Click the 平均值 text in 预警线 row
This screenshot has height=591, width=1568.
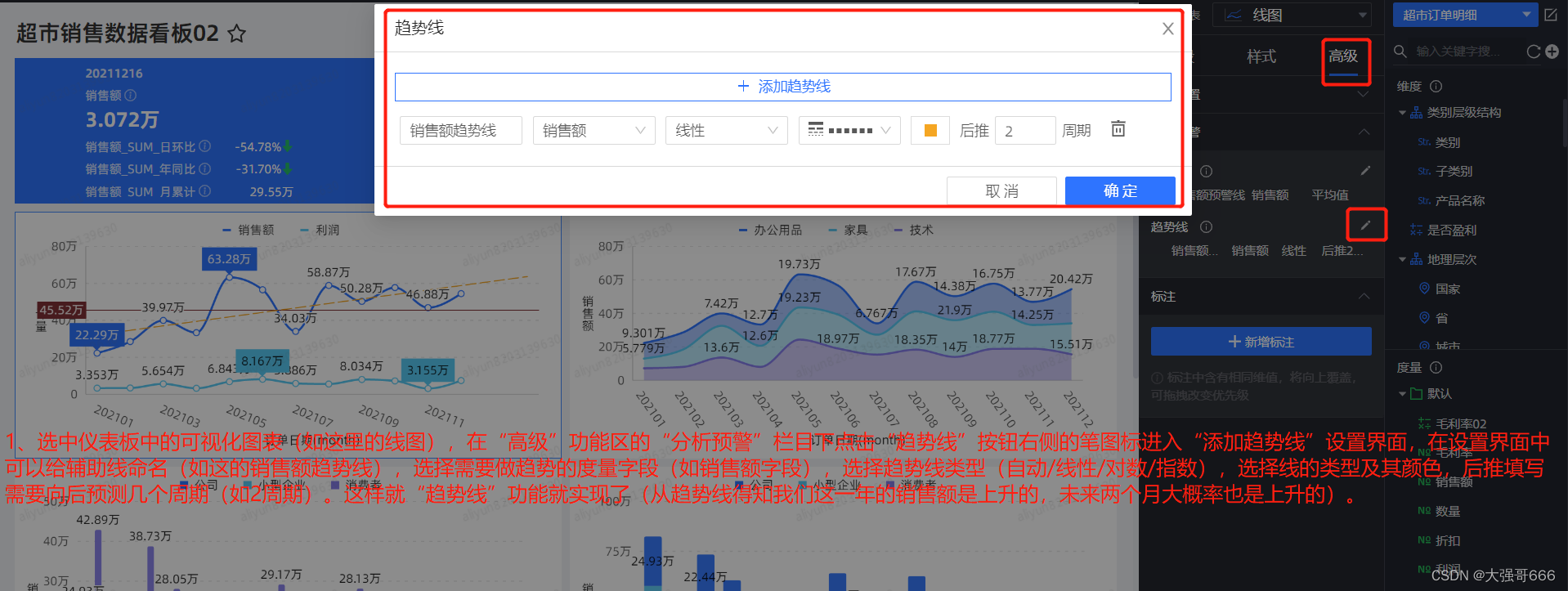point(1330,195)
